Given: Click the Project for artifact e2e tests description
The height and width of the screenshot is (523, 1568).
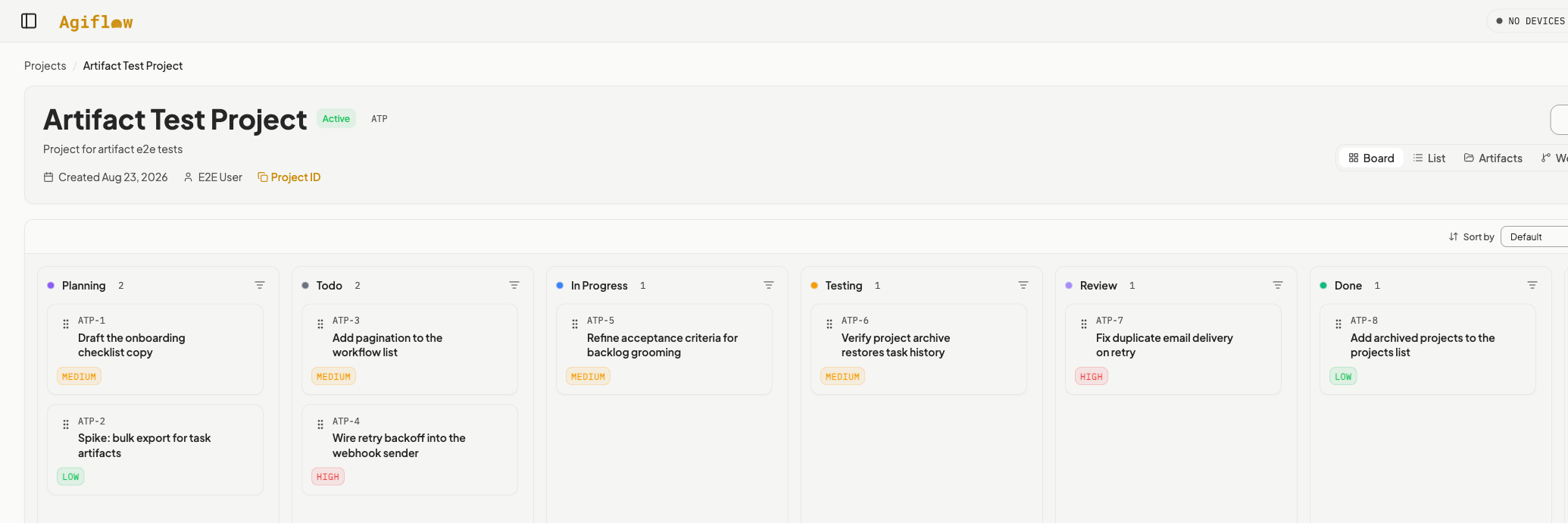Looking at the screenshot, I should click(x=113, y=149).
